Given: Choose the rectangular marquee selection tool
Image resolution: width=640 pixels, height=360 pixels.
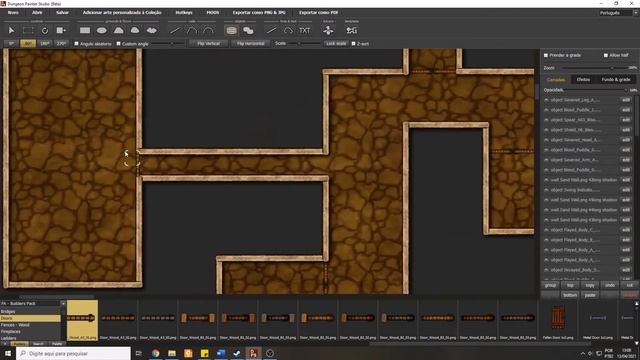Looking at the screenshot, I should click(x=28, y=31).
